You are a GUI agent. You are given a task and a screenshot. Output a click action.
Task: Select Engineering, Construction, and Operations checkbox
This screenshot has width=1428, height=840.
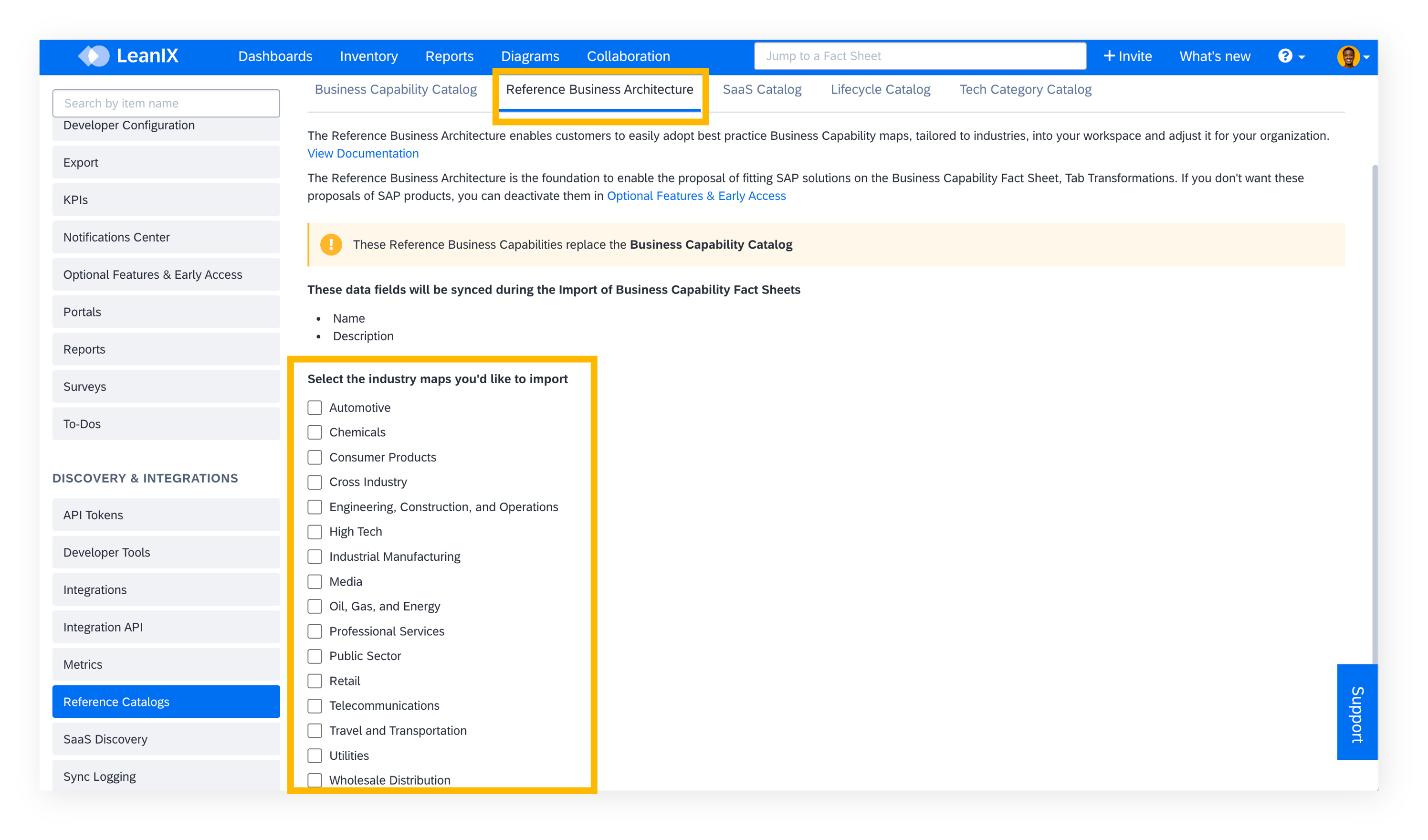(x=315, y=507)
